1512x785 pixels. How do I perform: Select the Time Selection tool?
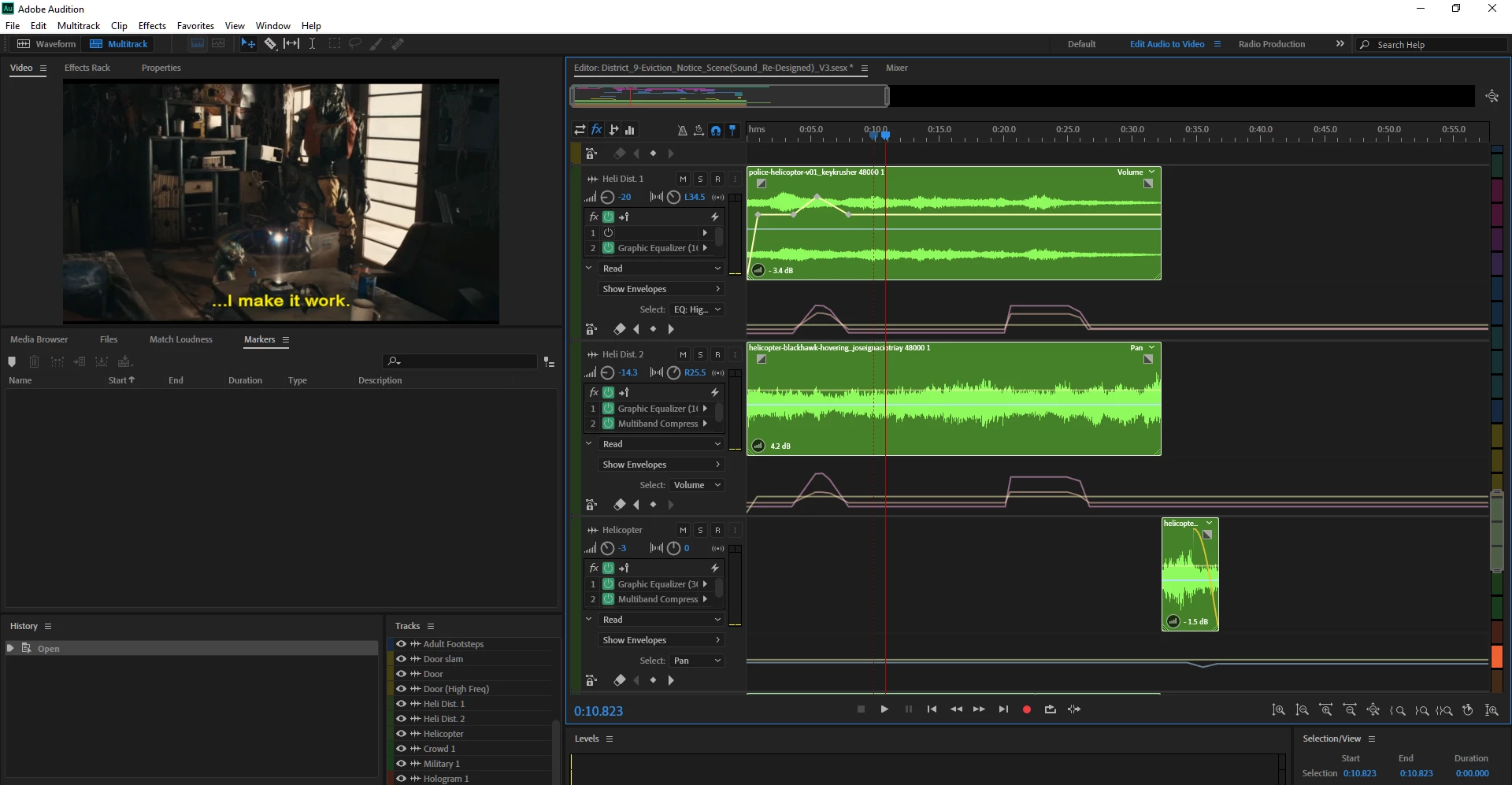312,44
